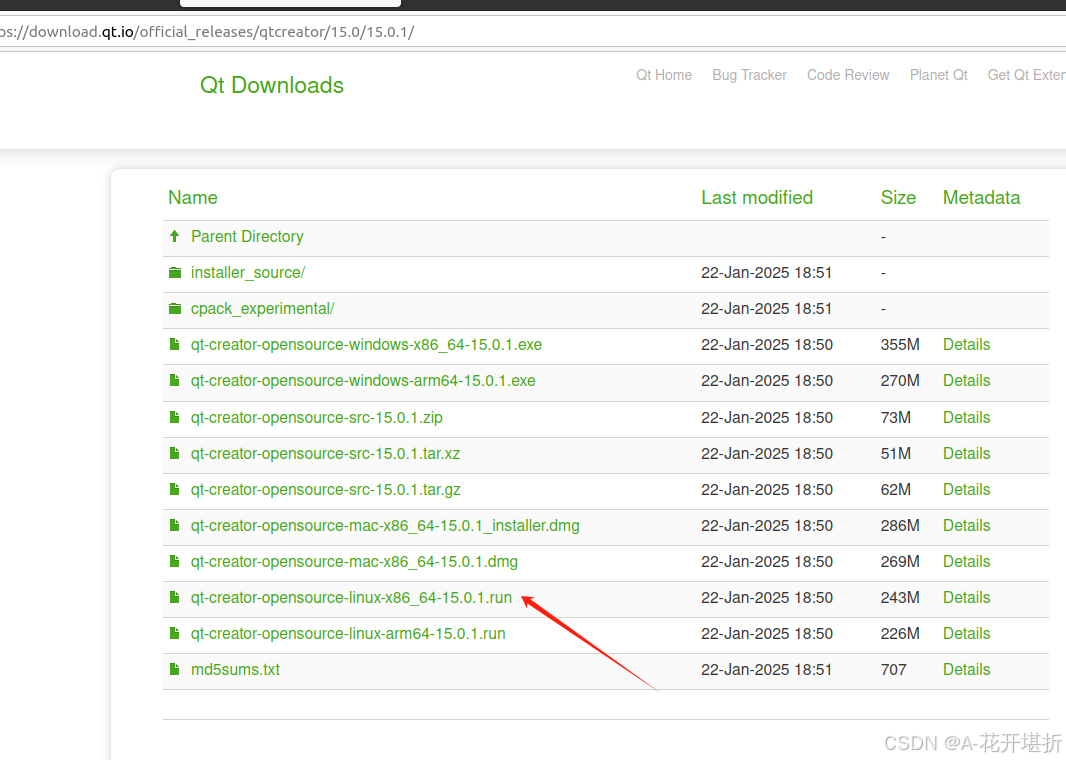This screenshot has height=760, width=1066.
Task: Open the cpack_experimental/ folder
Action: 262,309
